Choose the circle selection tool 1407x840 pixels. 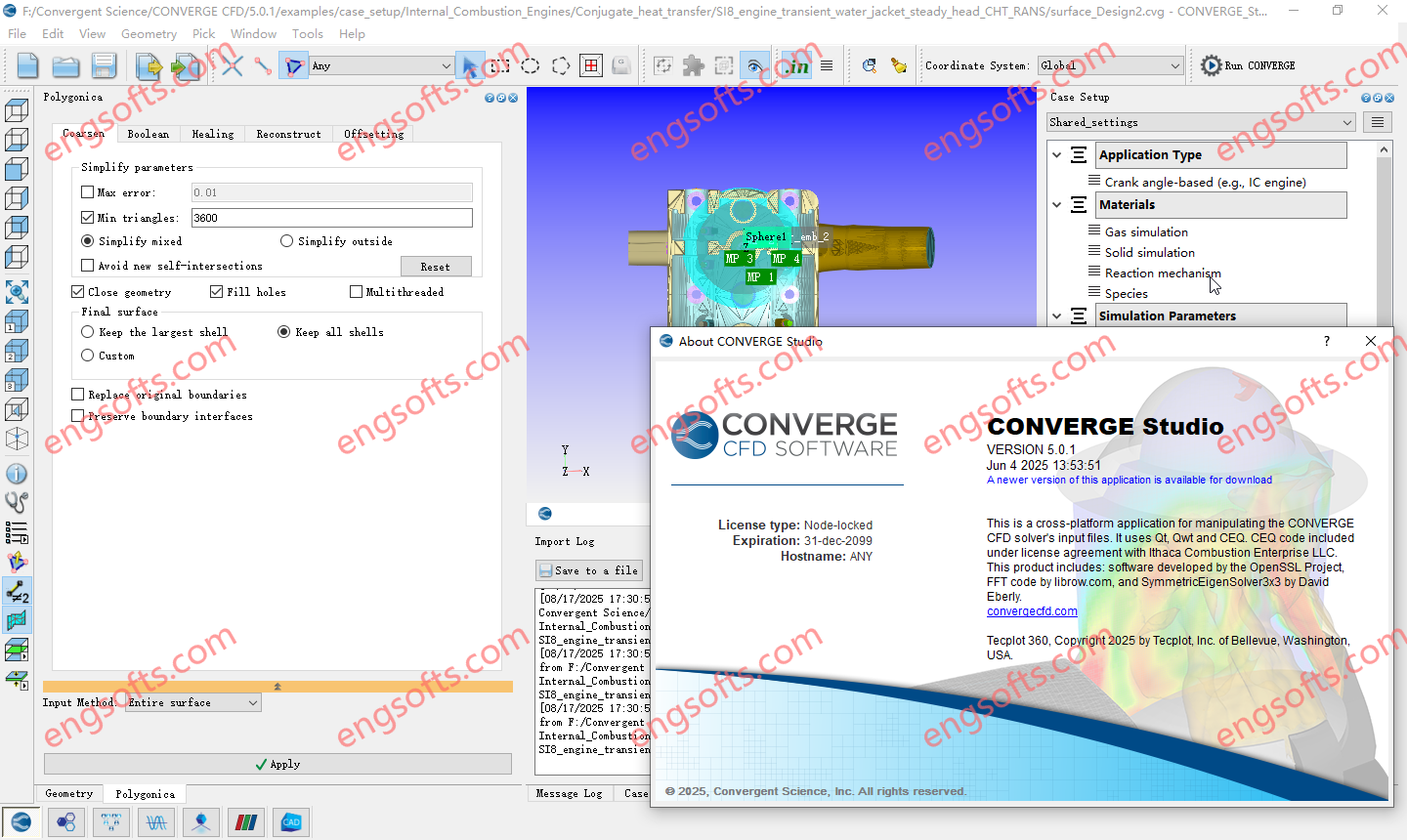coord(530,65)
